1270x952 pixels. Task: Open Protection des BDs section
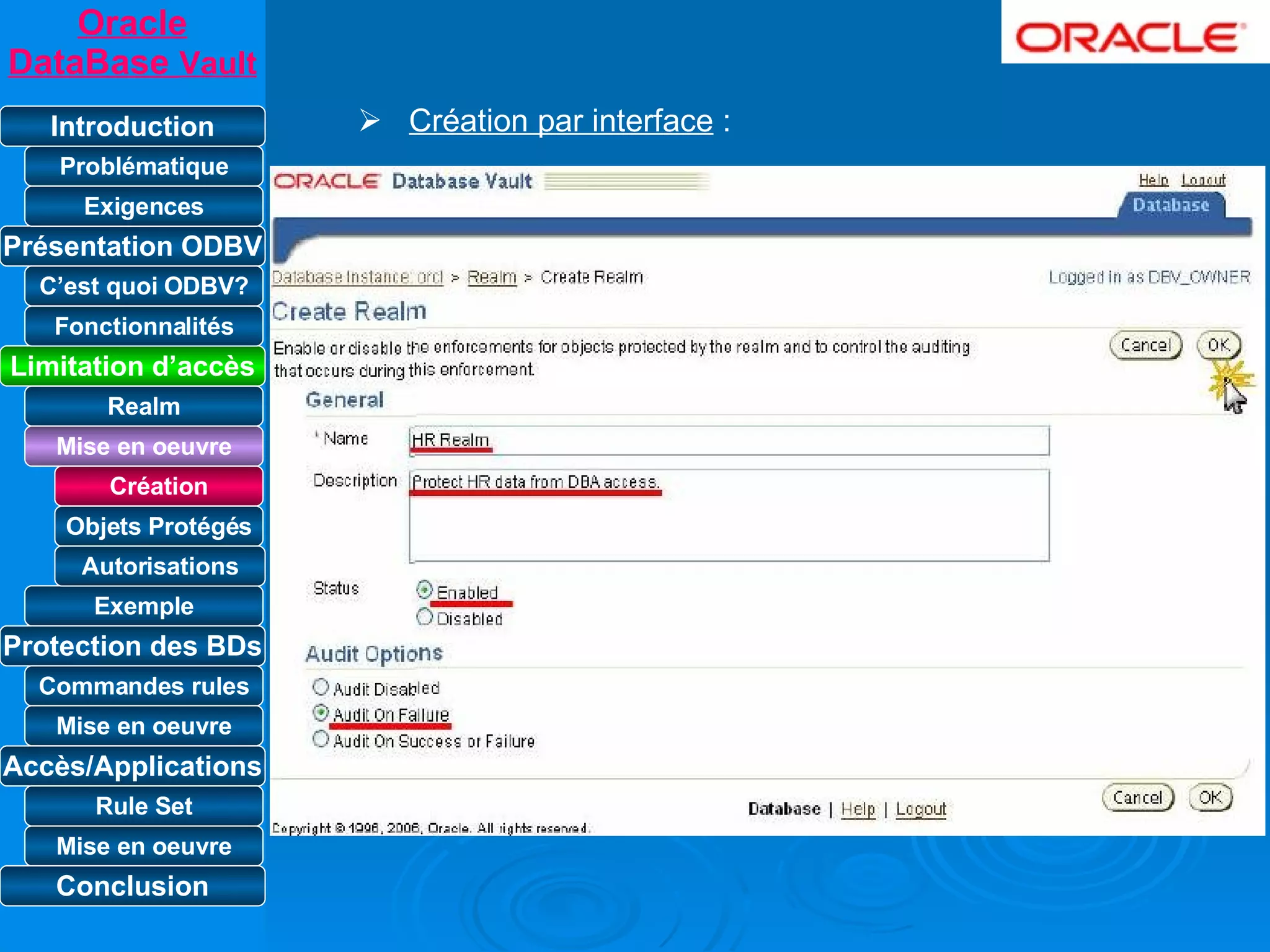click(132, 646)
